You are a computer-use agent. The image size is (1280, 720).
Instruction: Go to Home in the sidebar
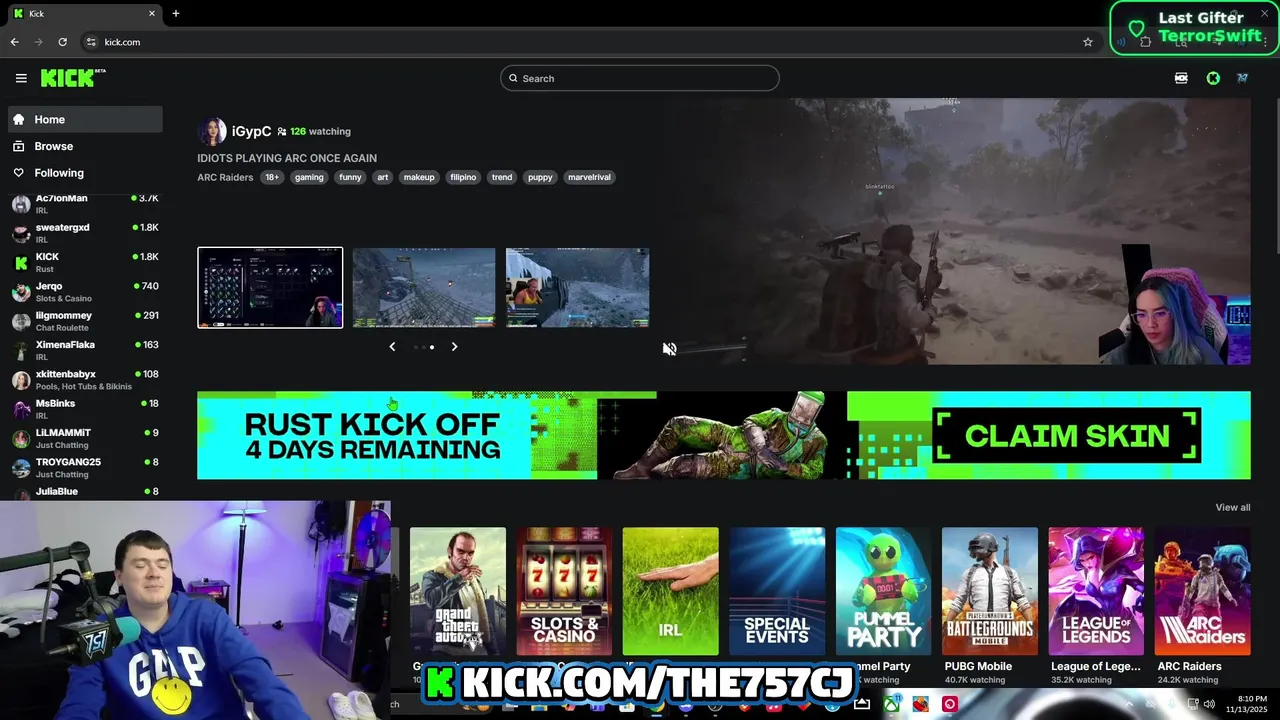85,119
